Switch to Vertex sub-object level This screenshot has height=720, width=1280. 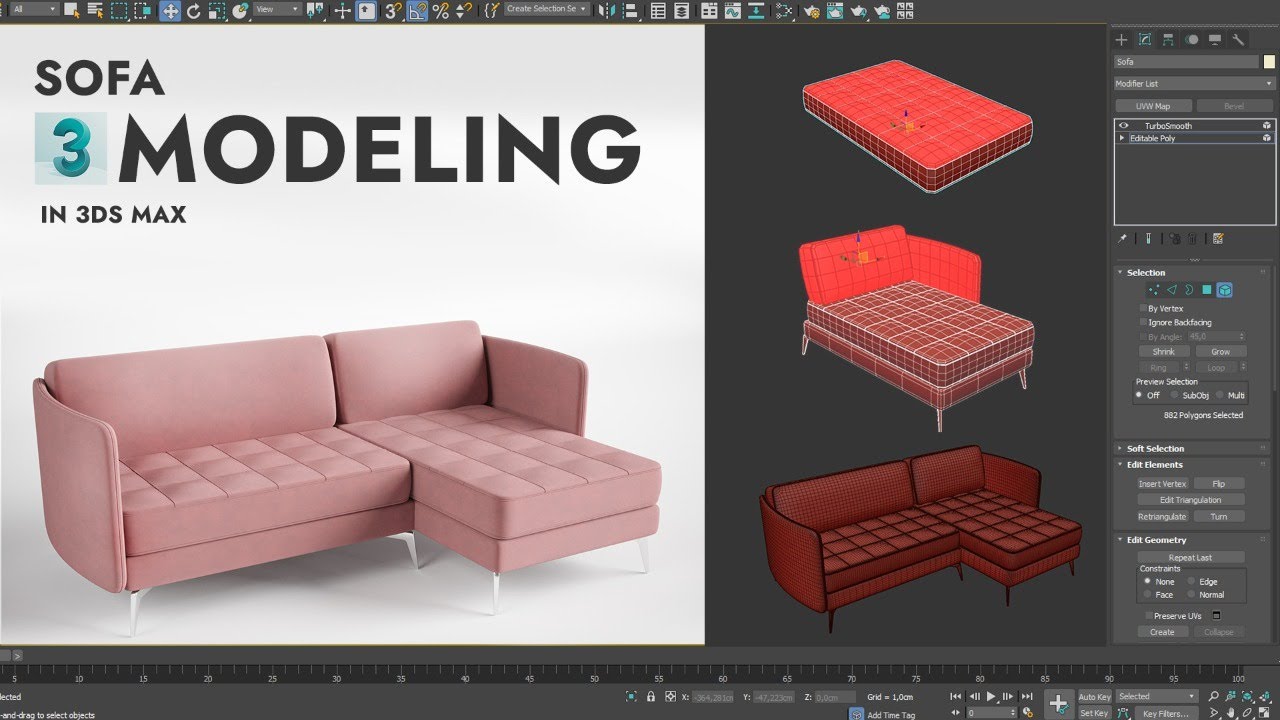click(1154, 290)
